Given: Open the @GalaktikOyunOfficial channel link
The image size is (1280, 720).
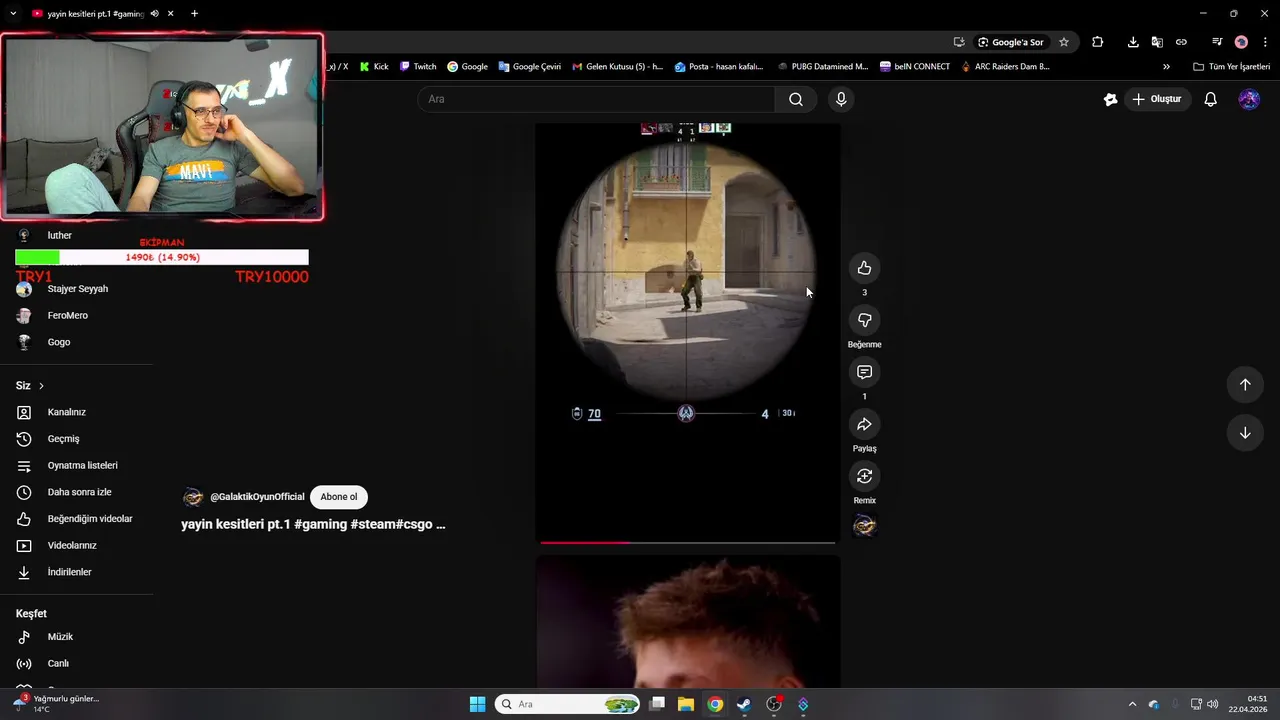Looking at the screenshot, I should tap(257, 497).
